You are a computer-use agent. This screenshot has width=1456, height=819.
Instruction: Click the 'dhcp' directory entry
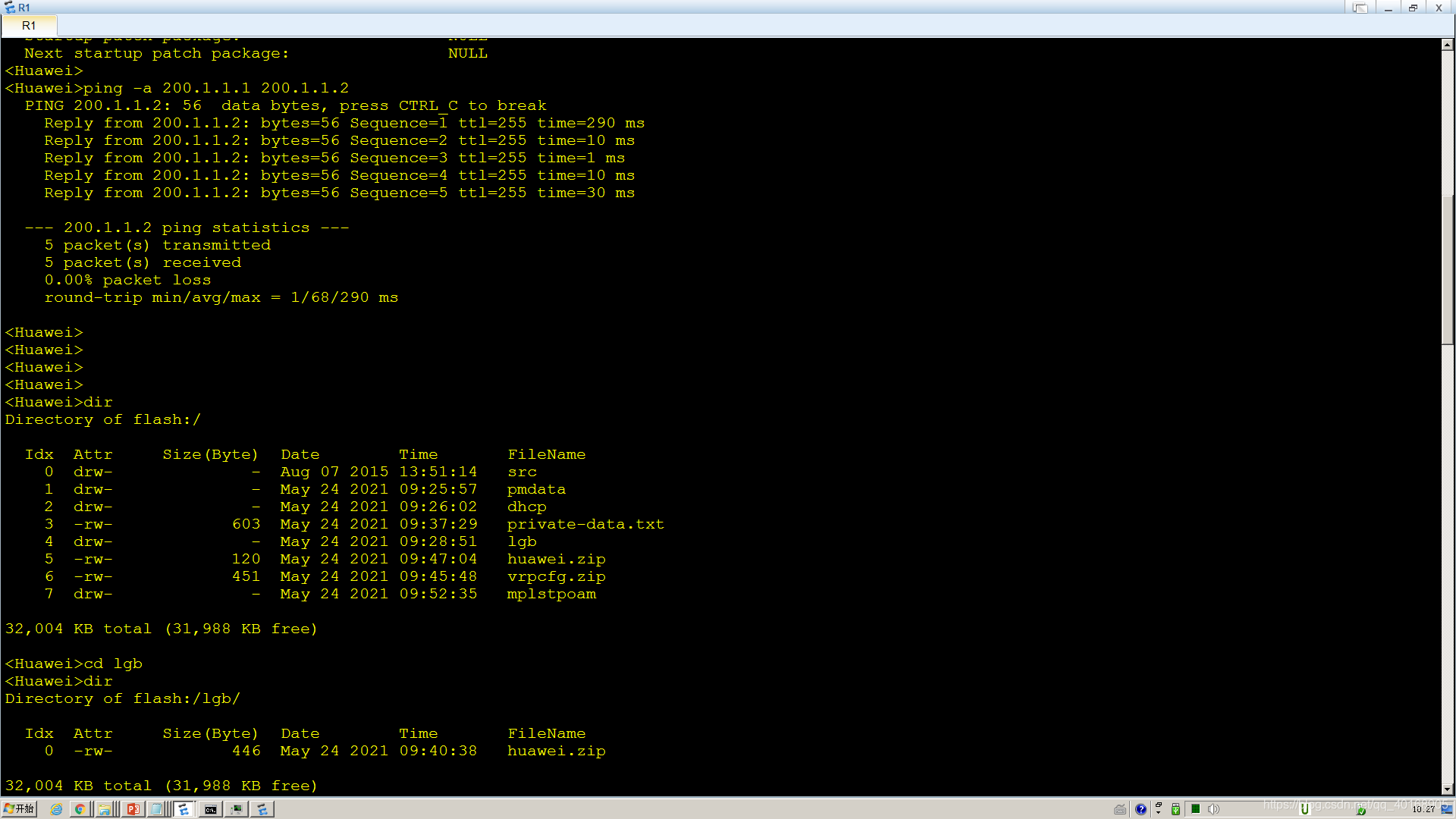point(526,507)
